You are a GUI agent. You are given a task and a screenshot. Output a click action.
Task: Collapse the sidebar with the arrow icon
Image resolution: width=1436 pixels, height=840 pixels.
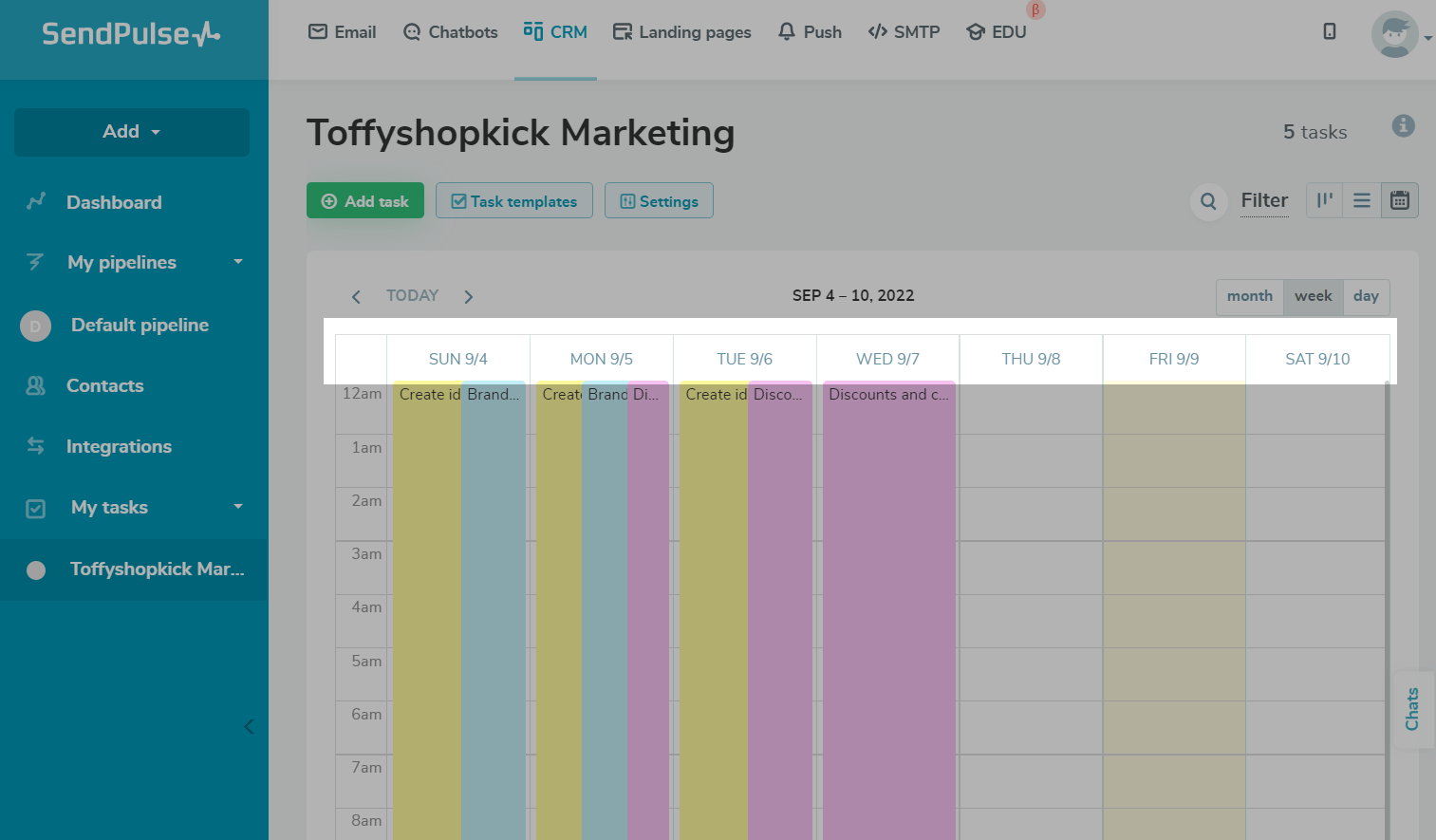point(249,727)
